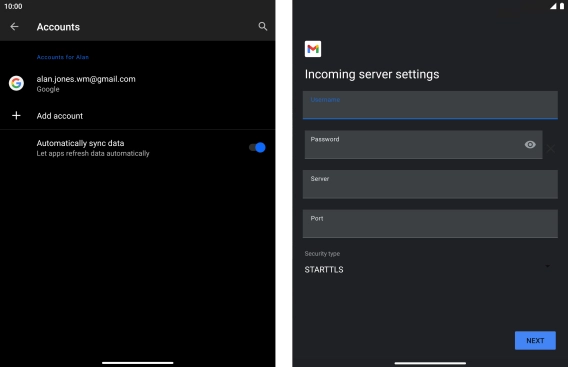Show password using the eye icon
568x367 pixels.
[530, 145]
